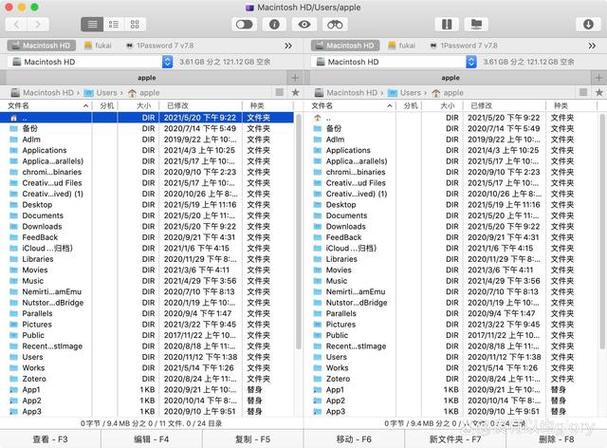The width and height of the screenshot is (607, 448).
Task: Select Movies folder in right pane
Action: pyautogui.click(x=452, y=270)
